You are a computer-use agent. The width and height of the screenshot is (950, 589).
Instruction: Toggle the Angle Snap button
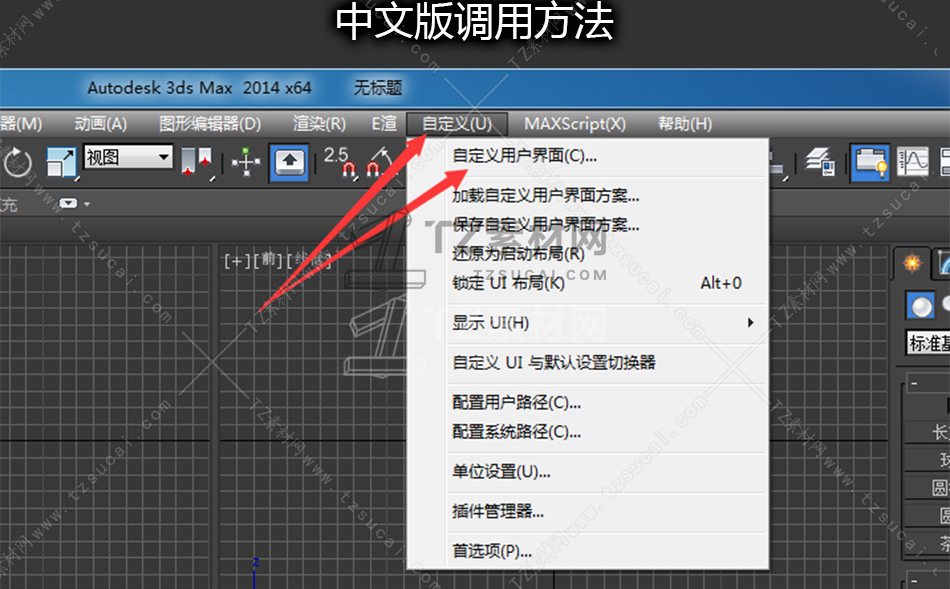(380, 162)
